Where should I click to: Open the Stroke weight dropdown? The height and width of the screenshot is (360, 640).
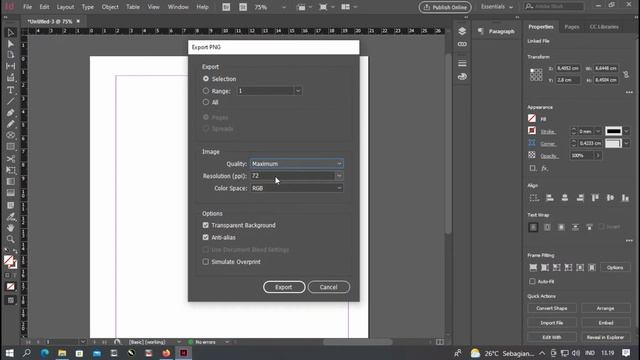tap(598, 131)
